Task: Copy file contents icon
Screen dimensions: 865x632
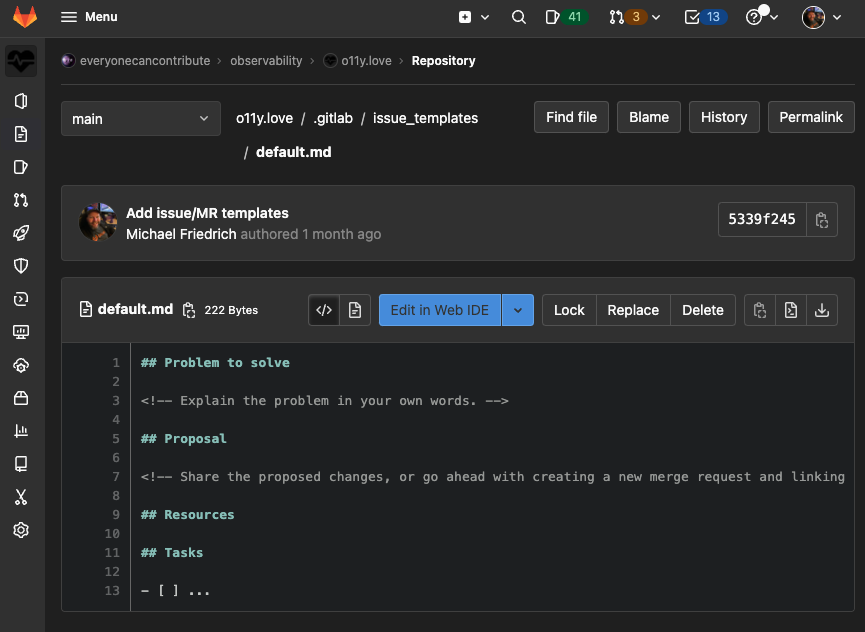Action: (x=760, y=310)
